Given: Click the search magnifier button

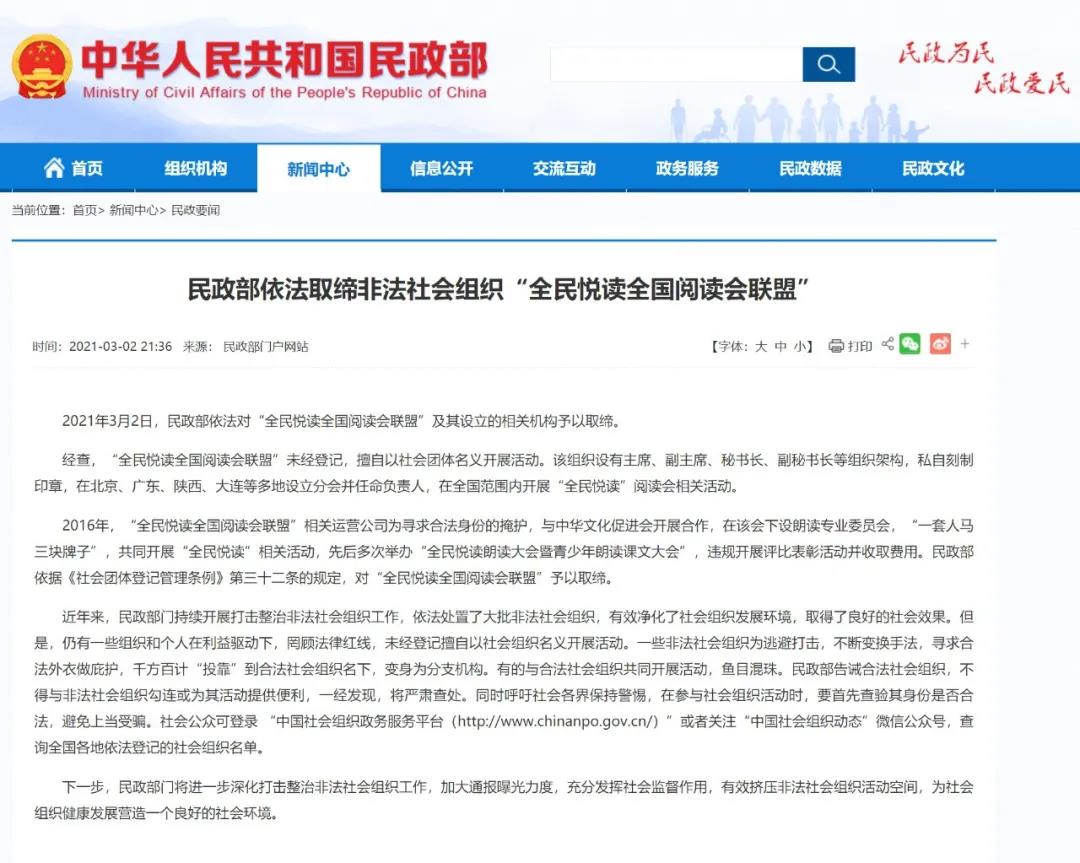Looking at the screenshot, I should [828, 65].
